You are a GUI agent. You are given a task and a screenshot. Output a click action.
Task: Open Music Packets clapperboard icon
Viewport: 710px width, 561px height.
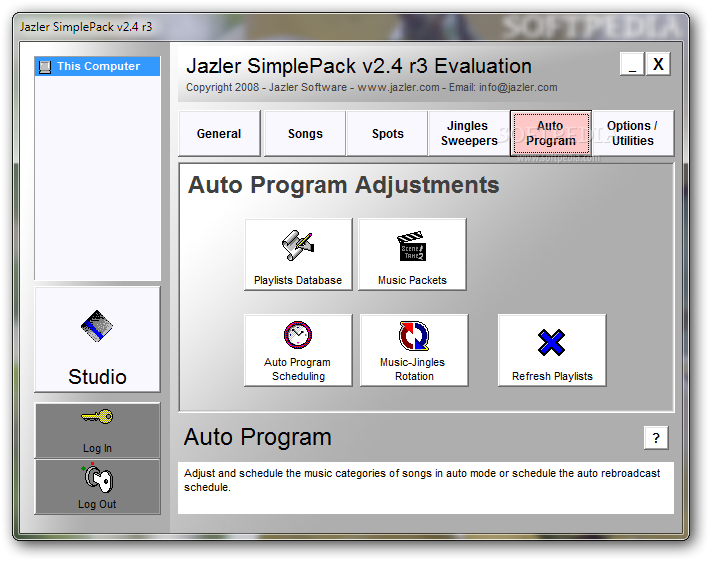(x=412, y=246)
